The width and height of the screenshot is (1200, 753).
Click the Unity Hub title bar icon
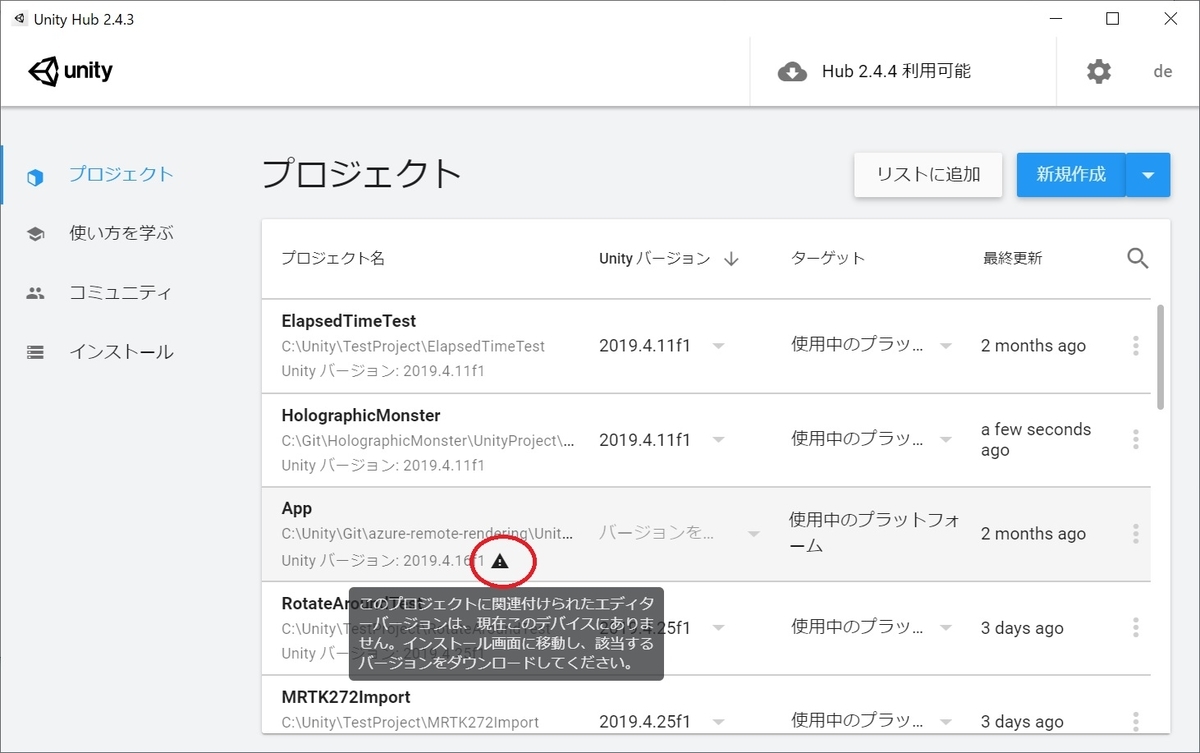point(19,19)
